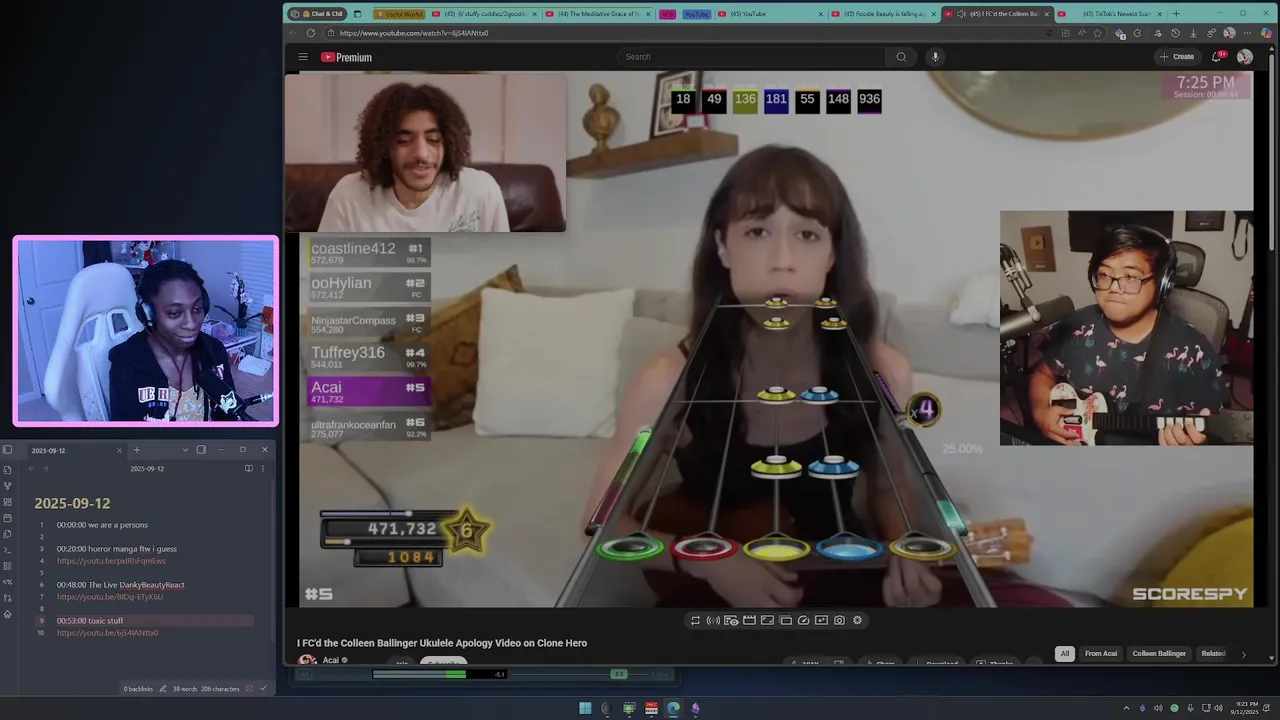Navigate back in the notes app
Screen dimensions: 1280x720
coord(31,468)
